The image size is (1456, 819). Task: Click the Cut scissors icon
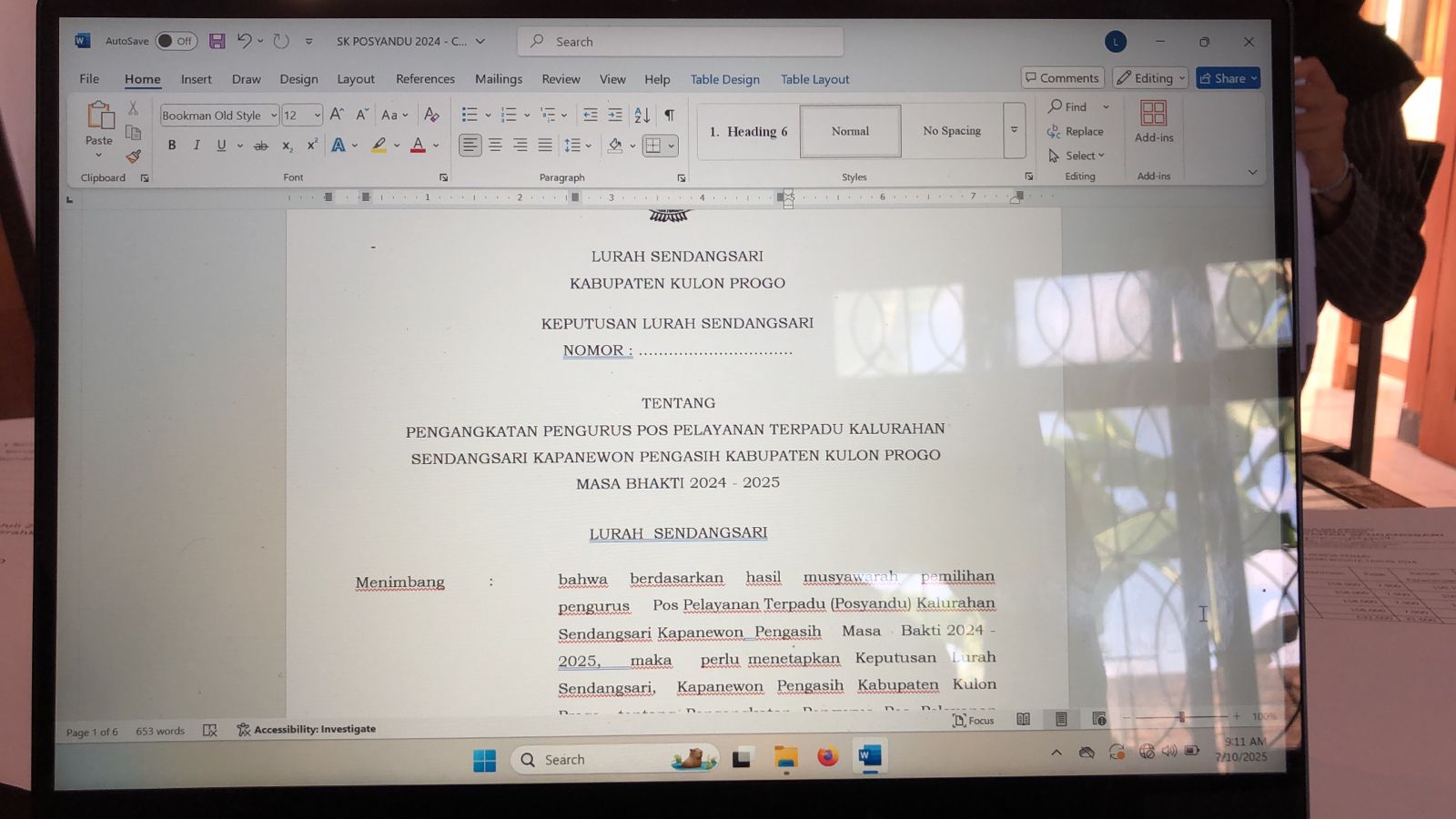(133, 107)
